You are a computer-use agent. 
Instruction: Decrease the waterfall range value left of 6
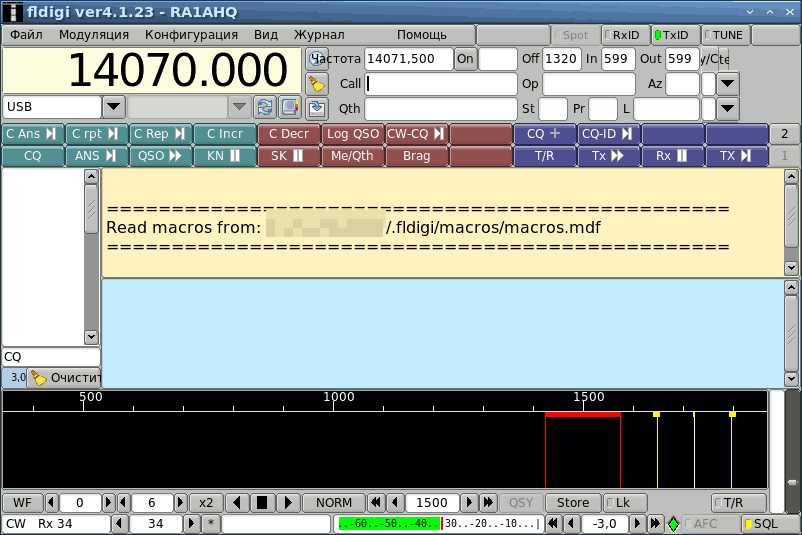tap(123, 503)
